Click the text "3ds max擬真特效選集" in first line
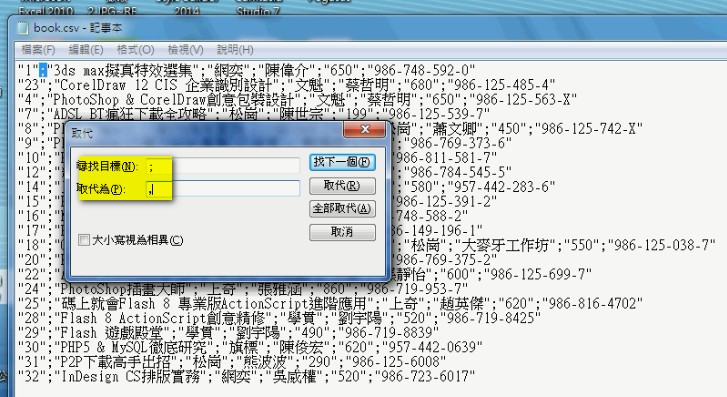 123,70
